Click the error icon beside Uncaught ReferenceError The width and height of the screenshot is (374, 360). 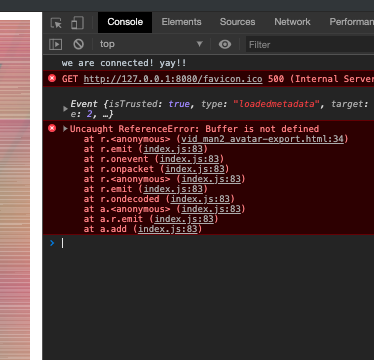pyautogui.click(x=52, y=128)
